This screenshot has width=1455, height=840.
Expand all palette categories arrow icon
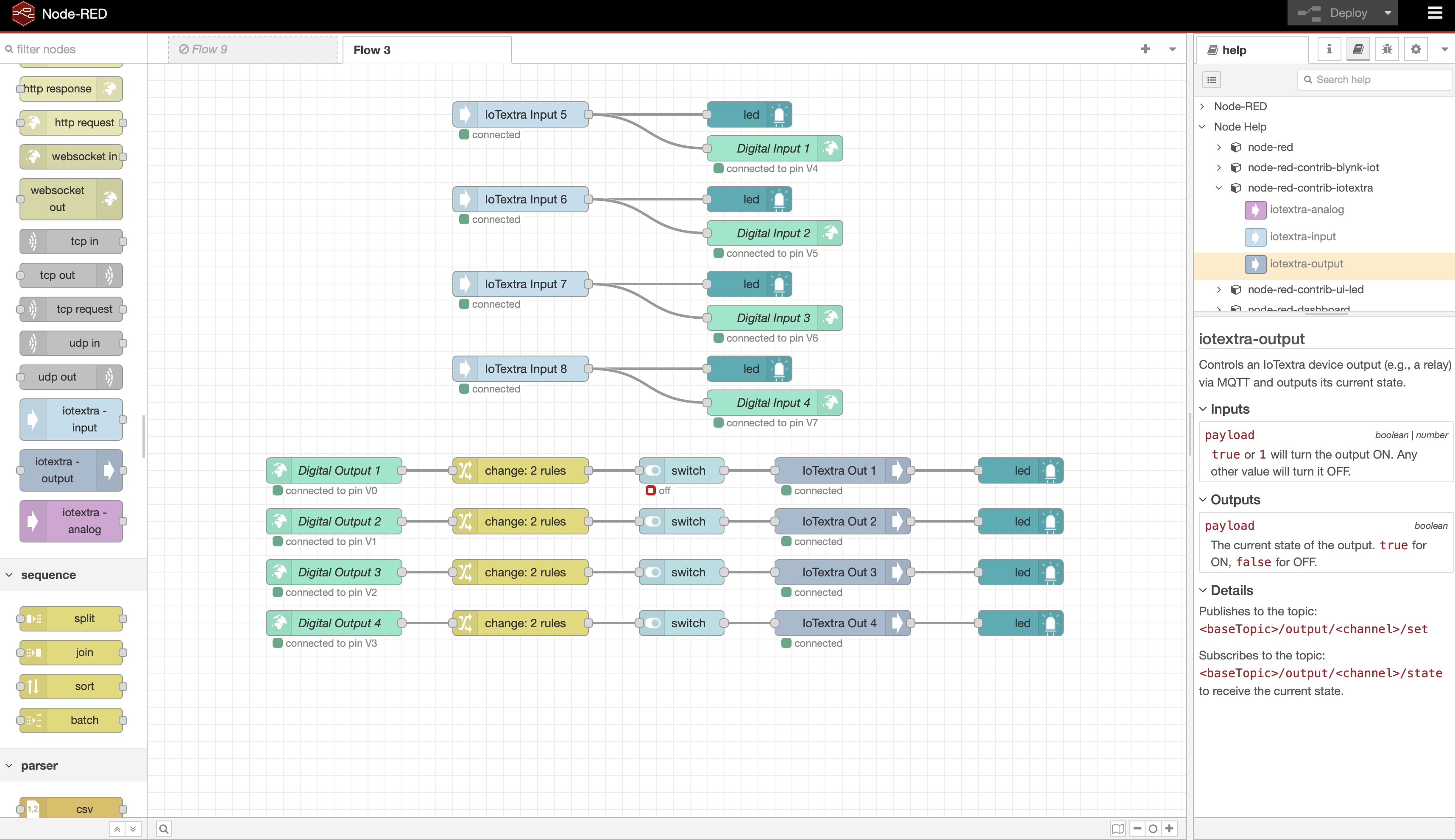click(x=133, y=829)
